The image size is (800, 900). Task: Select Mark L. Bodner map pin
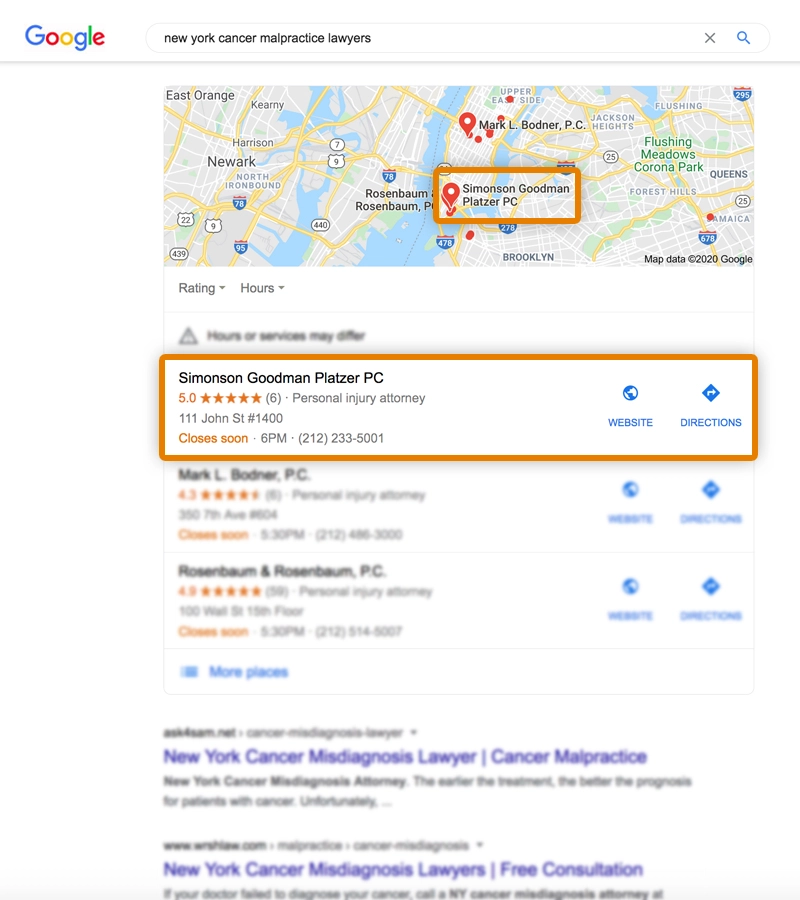(x=467, y=123)
